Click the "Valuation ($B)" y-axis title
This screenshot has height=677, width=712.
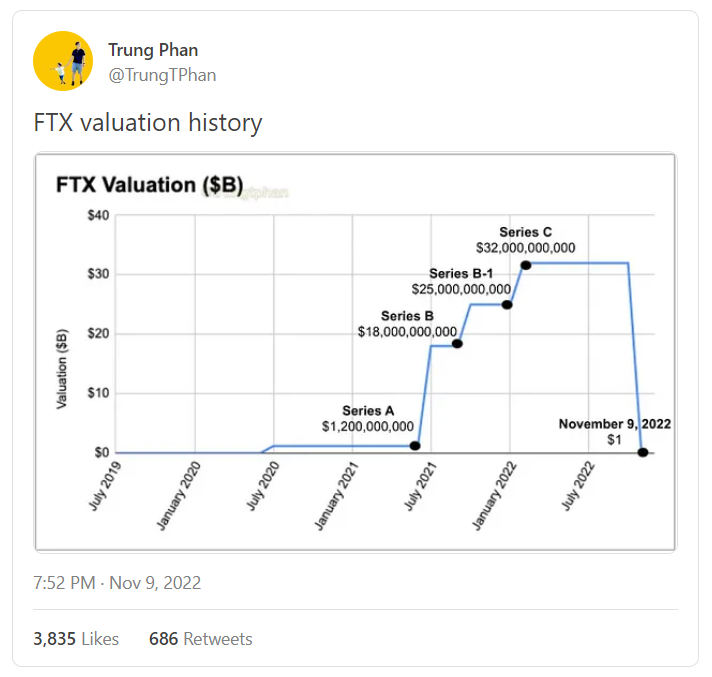tap(62, 369)
